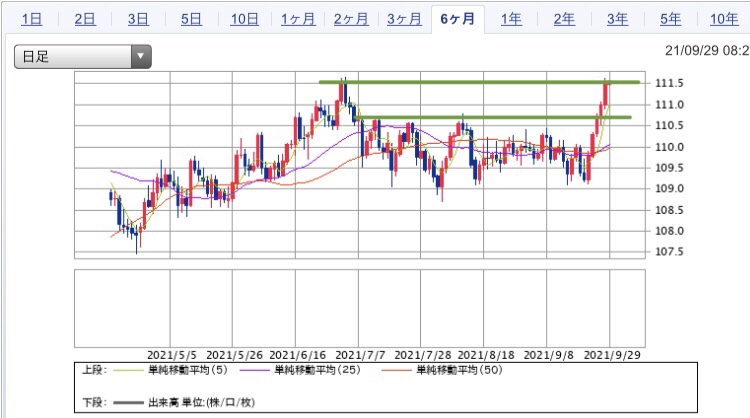Select the 1年 range tab
The width and height of the screenshot is (750, 418).
pyautogui.click(x=511, y=20)
